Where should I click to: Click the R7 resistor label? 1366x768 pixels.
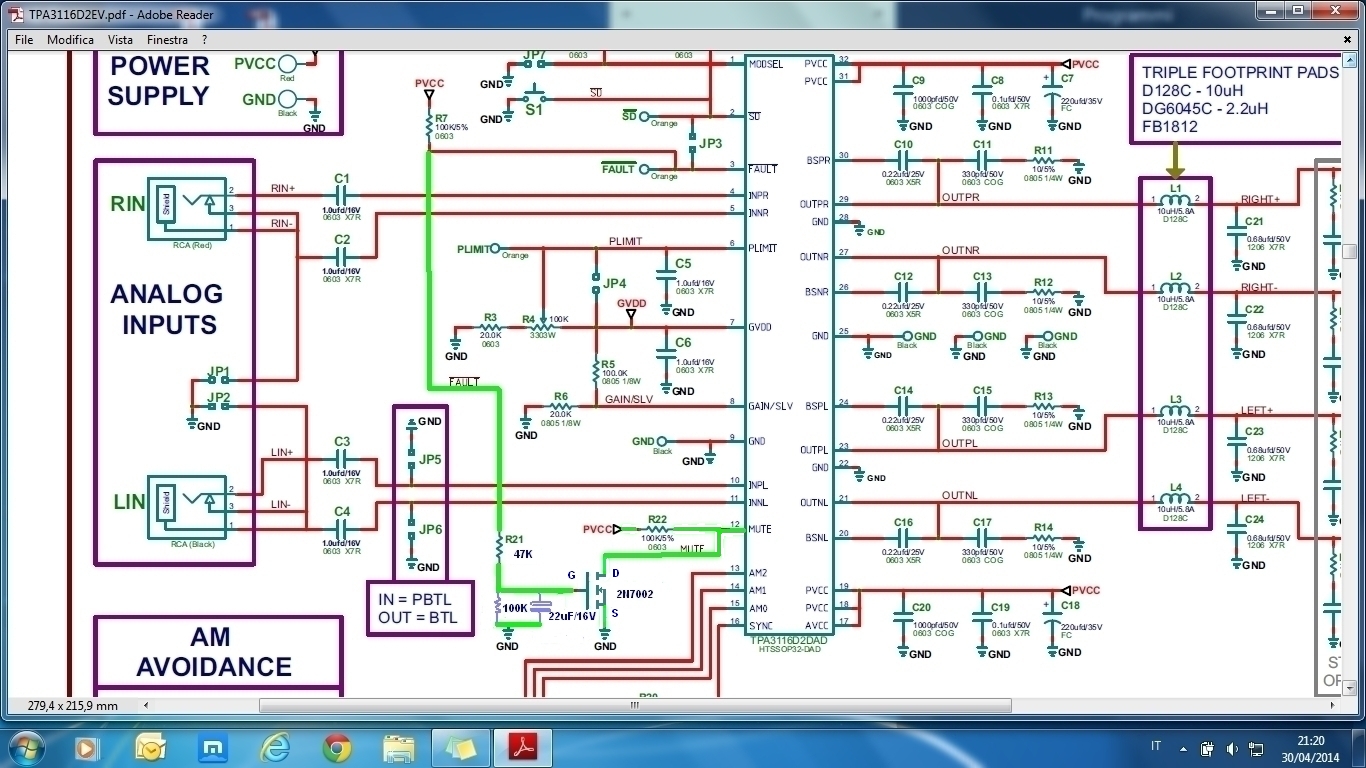tap(441, 118)
